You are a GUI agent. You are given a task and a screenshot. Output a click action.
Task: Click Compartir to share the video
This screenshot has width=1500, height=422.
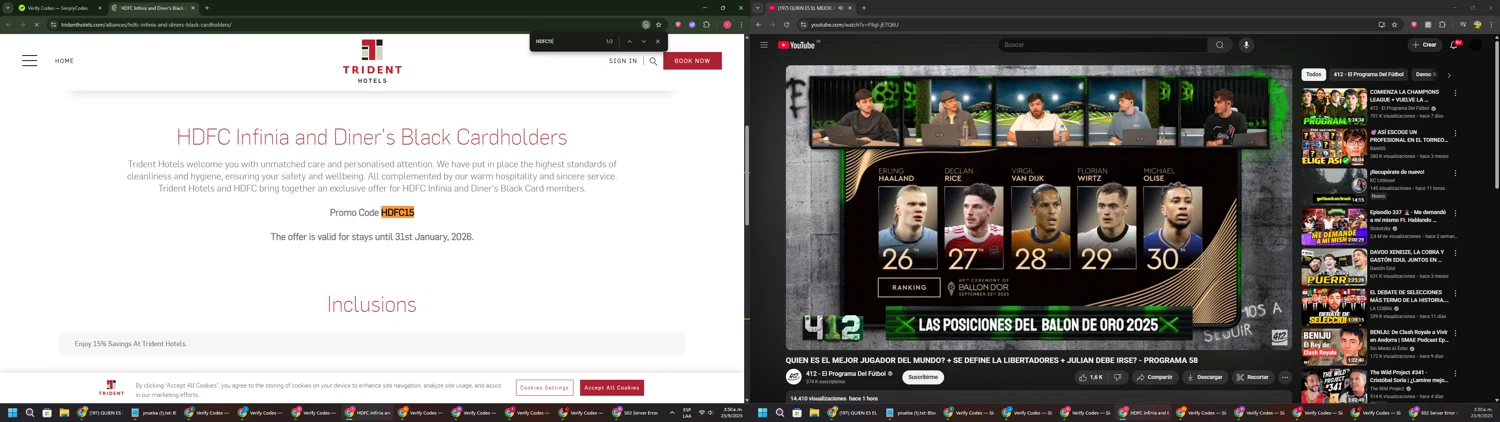coord(1154,377)
